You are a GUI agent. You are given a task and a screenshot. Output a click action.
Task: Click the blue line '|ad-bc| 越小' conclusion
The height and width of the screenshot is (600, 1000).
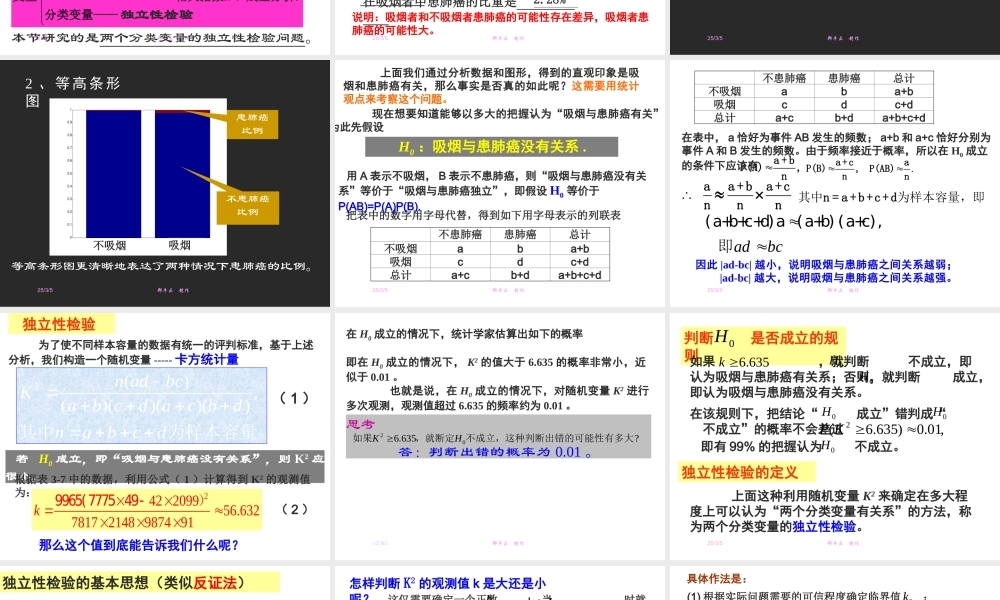tap(823, 265)
